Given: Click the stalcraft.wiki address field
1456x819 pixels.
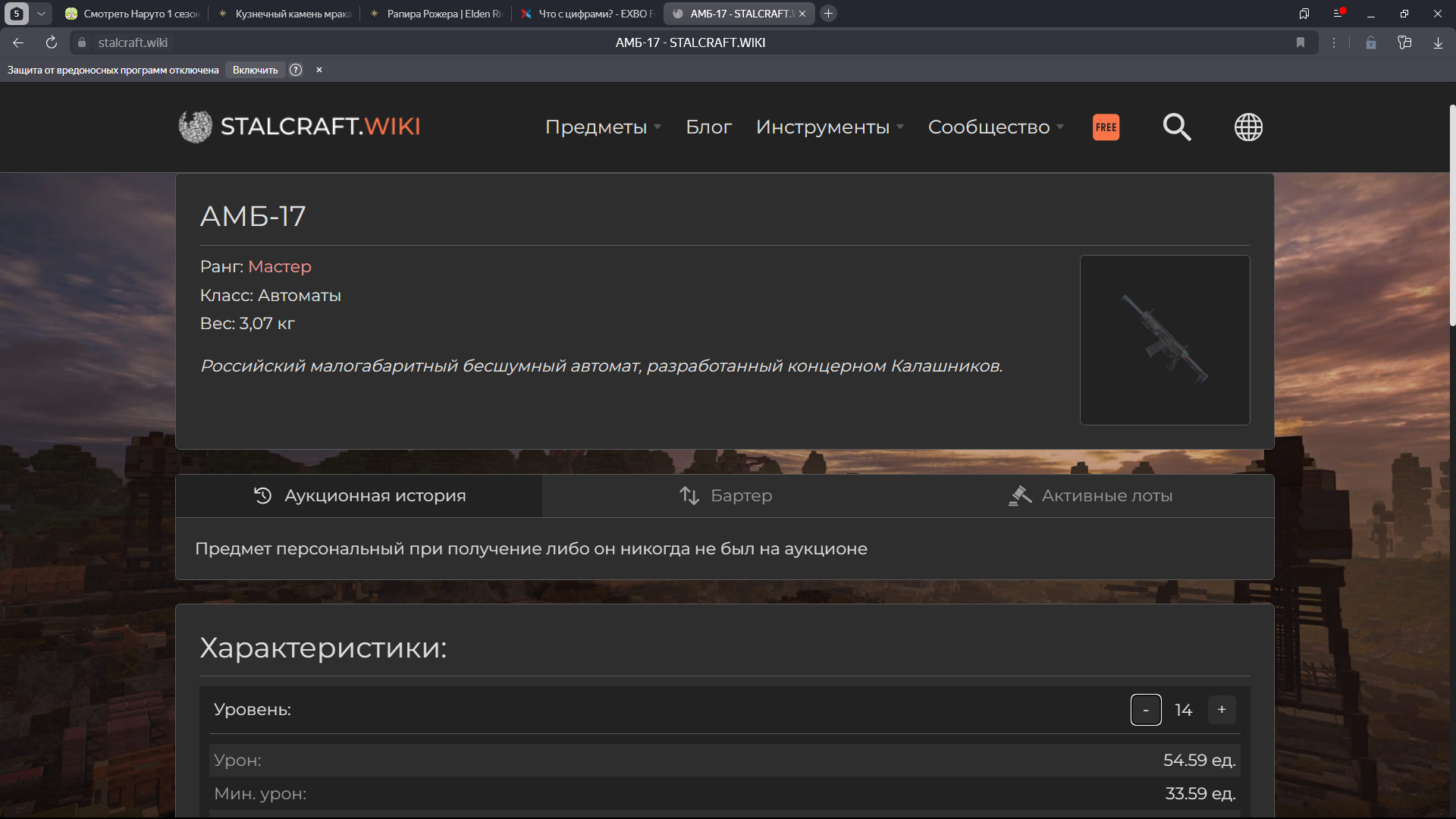Looking at the screenshot, I should (133, 43).
